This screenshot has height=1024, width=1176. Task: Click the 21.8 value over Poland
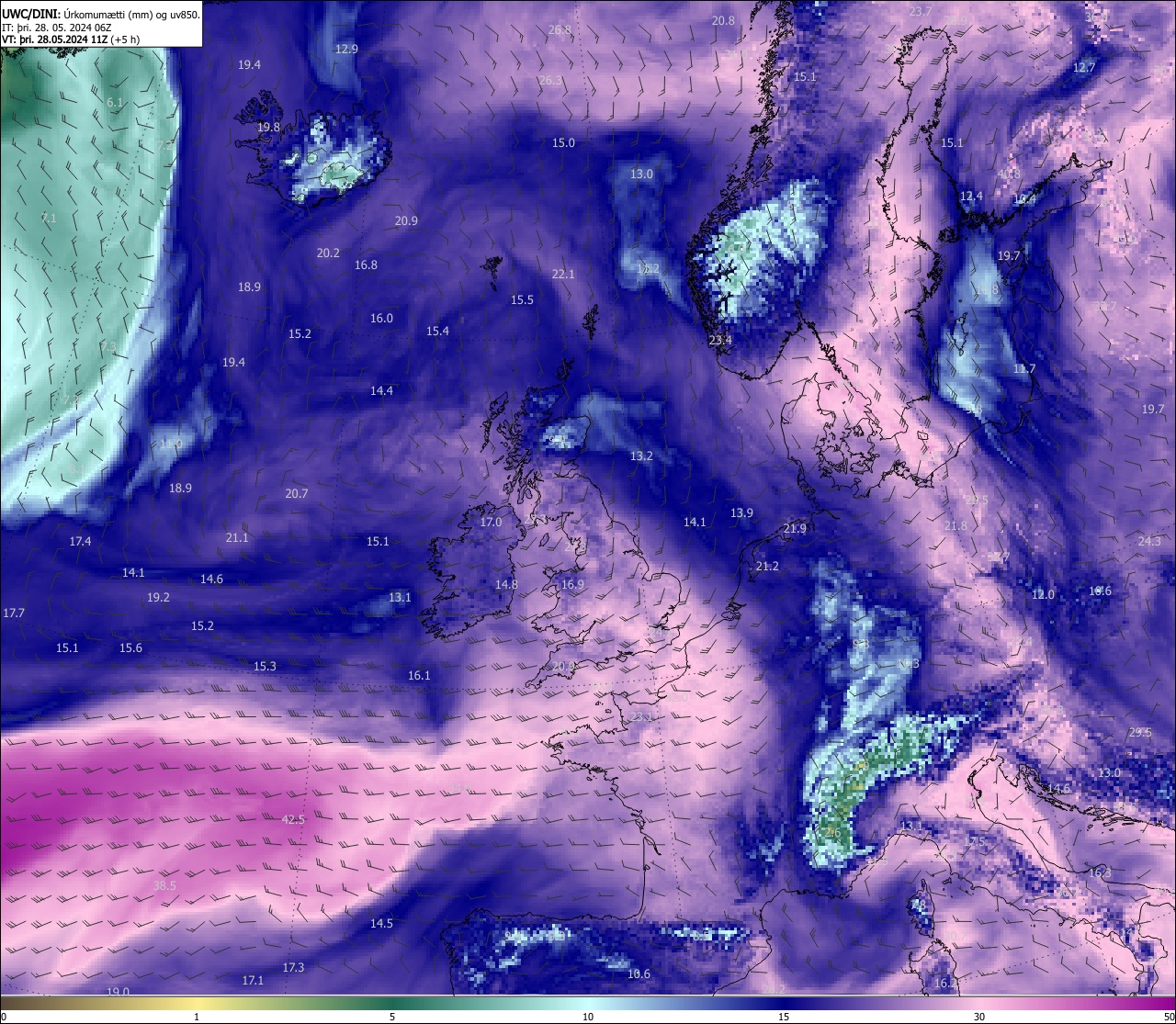tap(955, 525)
